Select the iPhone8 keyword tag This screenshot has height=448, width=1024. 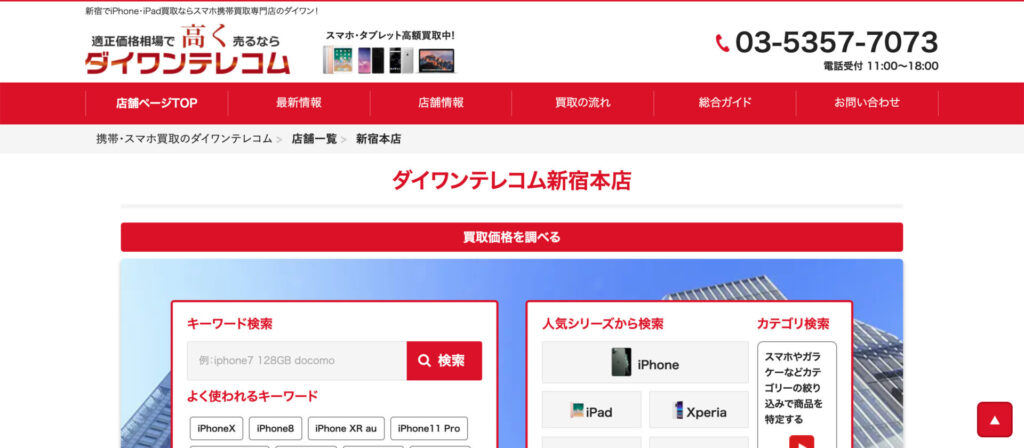pyautogui.click(x=275, y=428)
